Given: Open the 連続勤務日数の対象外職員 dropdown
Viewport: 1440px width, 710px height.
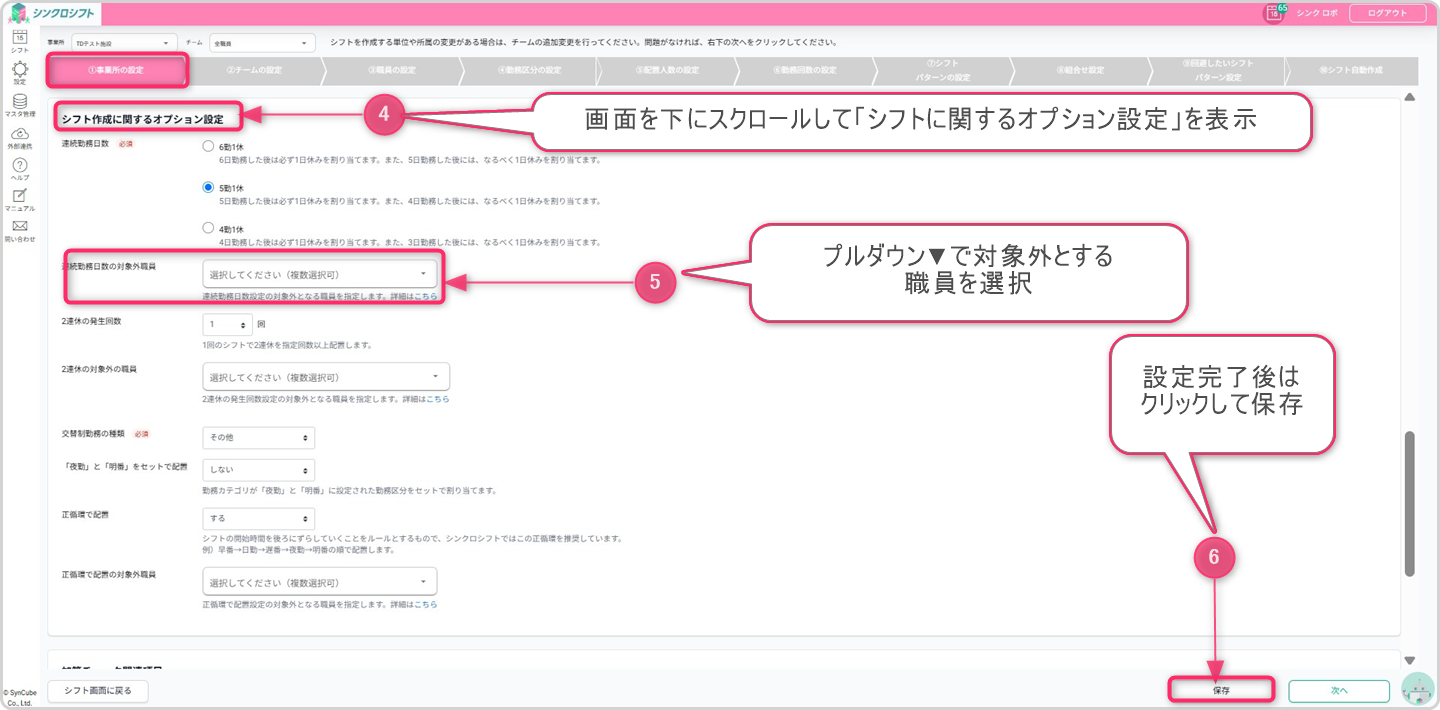Looking at the screenshot, I should pos(320,274).
